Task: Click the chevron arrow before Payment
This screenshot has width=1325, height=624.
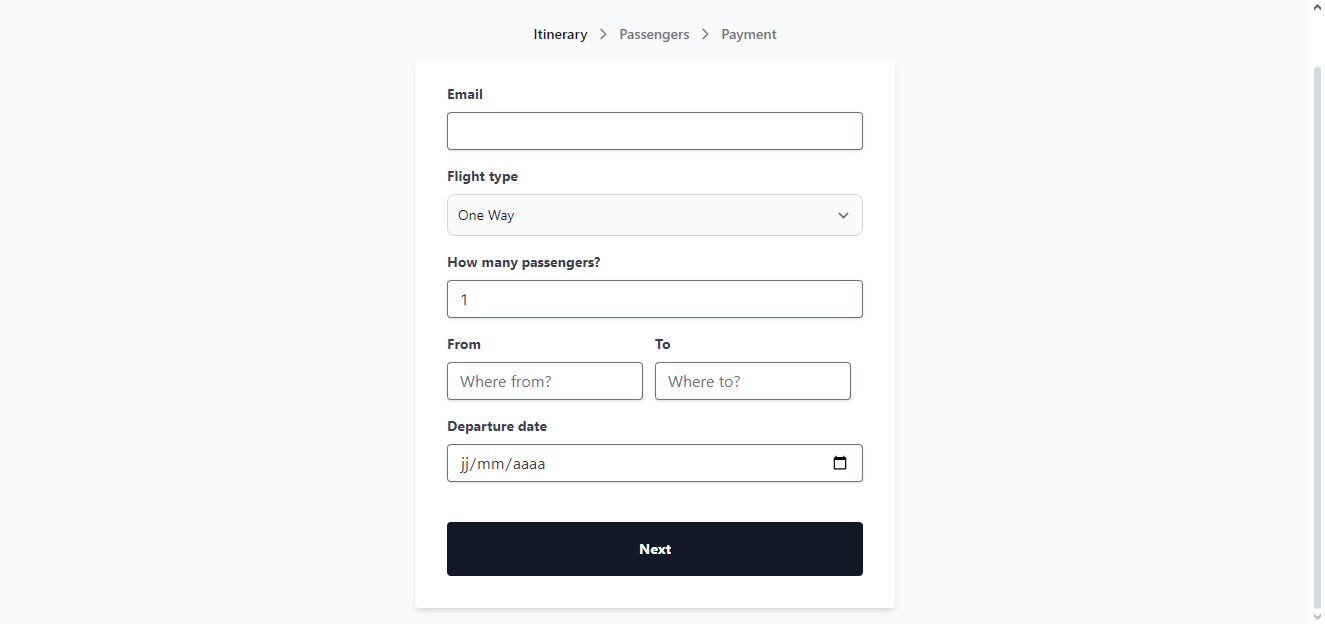Action: coord(705,34)
